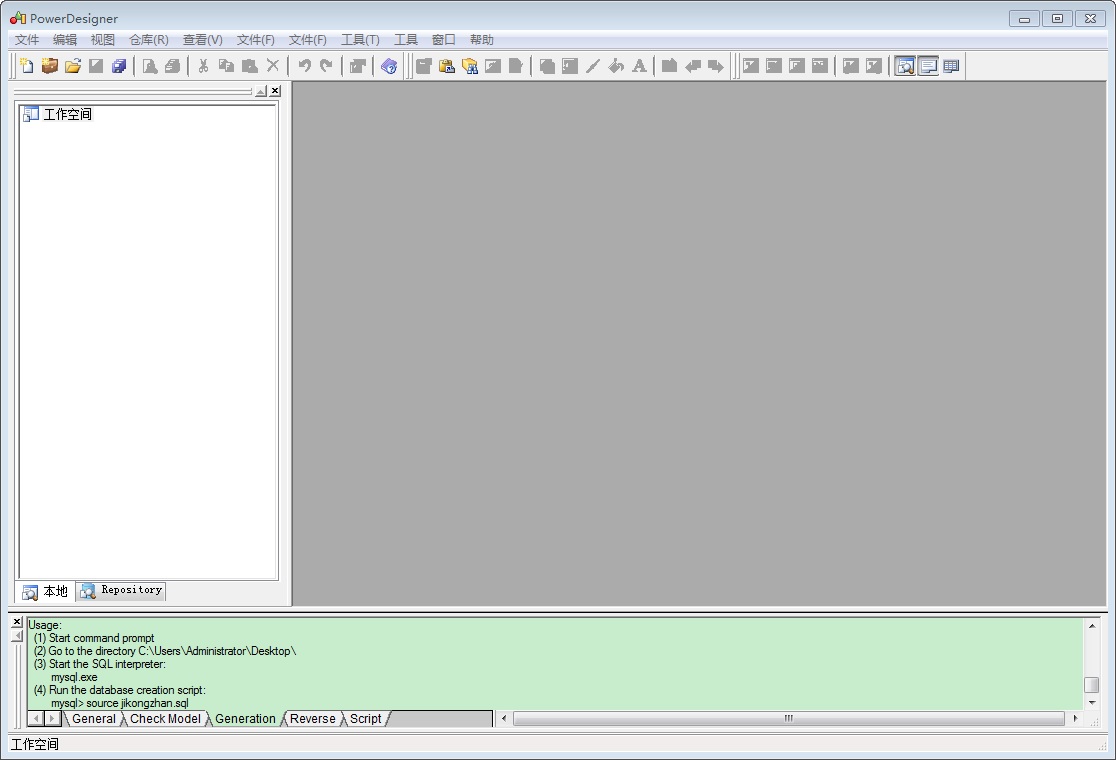Open the 查看(V) menu
1116x760 pixels.
[203, 40]
